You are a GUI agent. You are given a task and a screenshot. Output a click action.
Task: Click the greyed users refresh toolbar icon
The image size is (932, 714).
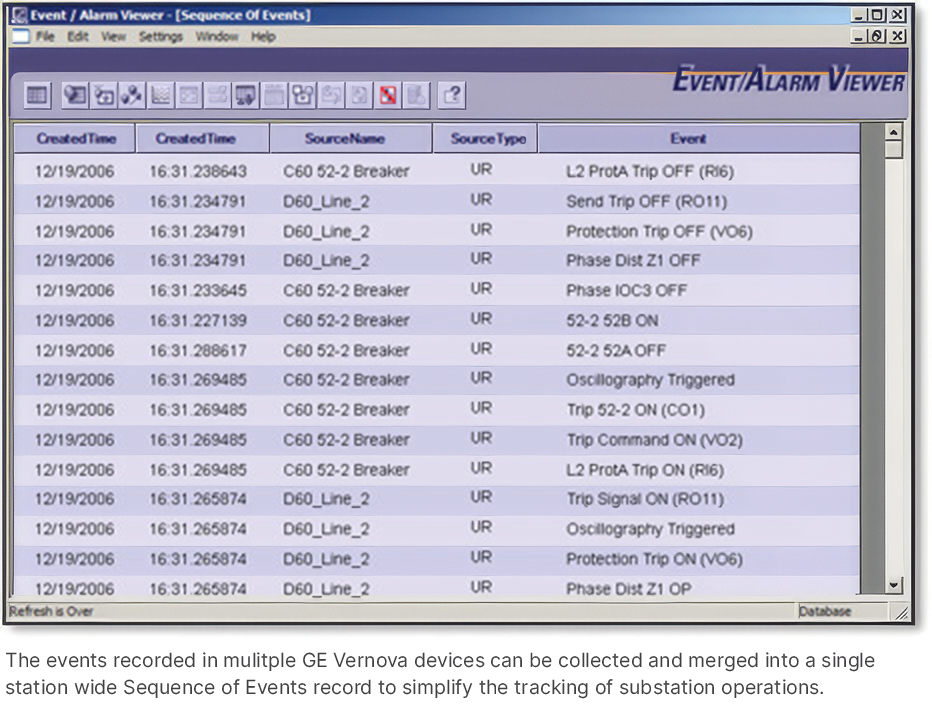331,95
